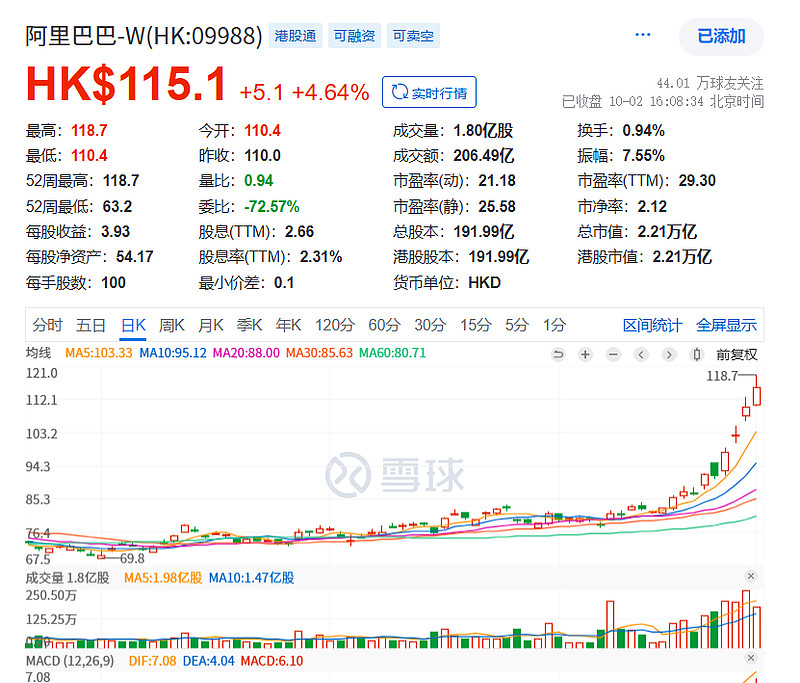800x683 pixels.
Task: Switch to the 120分 chart tab
Action: [335, 325]
